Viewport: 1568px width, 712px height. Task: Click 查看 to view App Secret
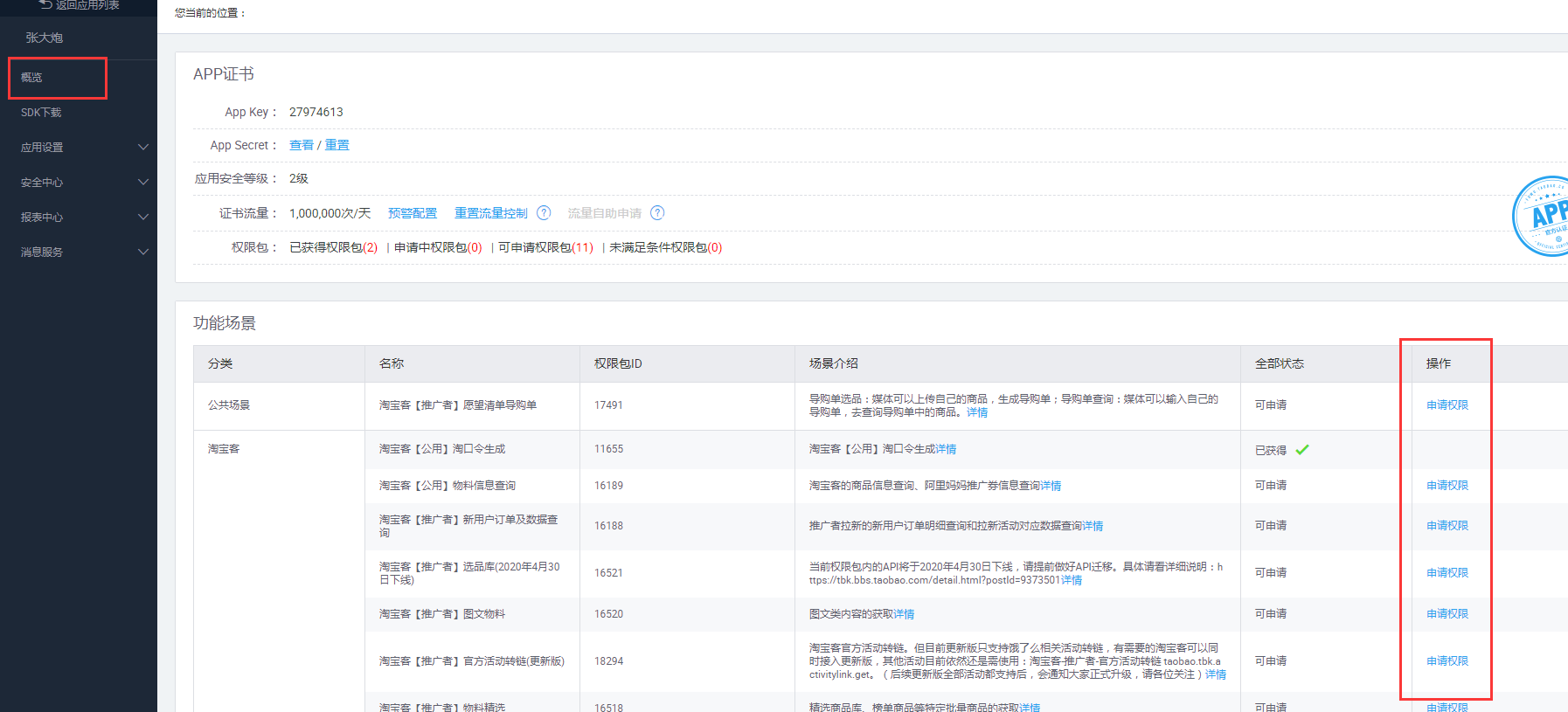point(302,145)
